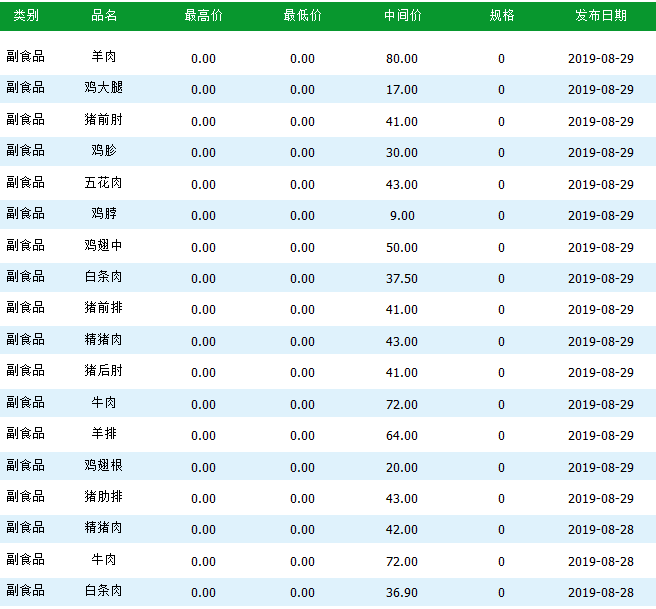Select 白条肉 in the 37.50 row
Viewport: 656px width, 609px height.
(x=104, y=276)
